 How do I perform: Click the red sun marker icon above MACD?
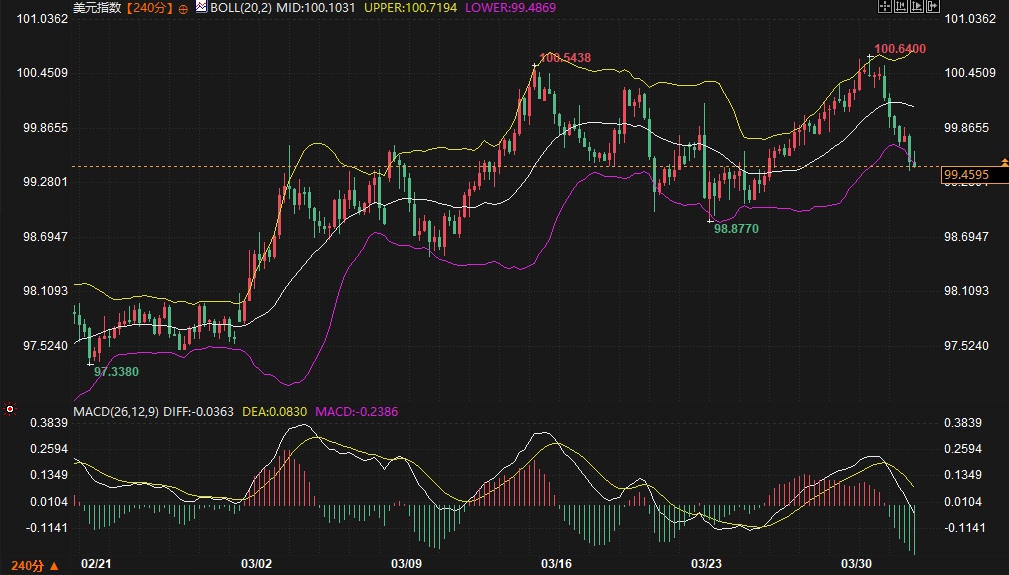10,409
